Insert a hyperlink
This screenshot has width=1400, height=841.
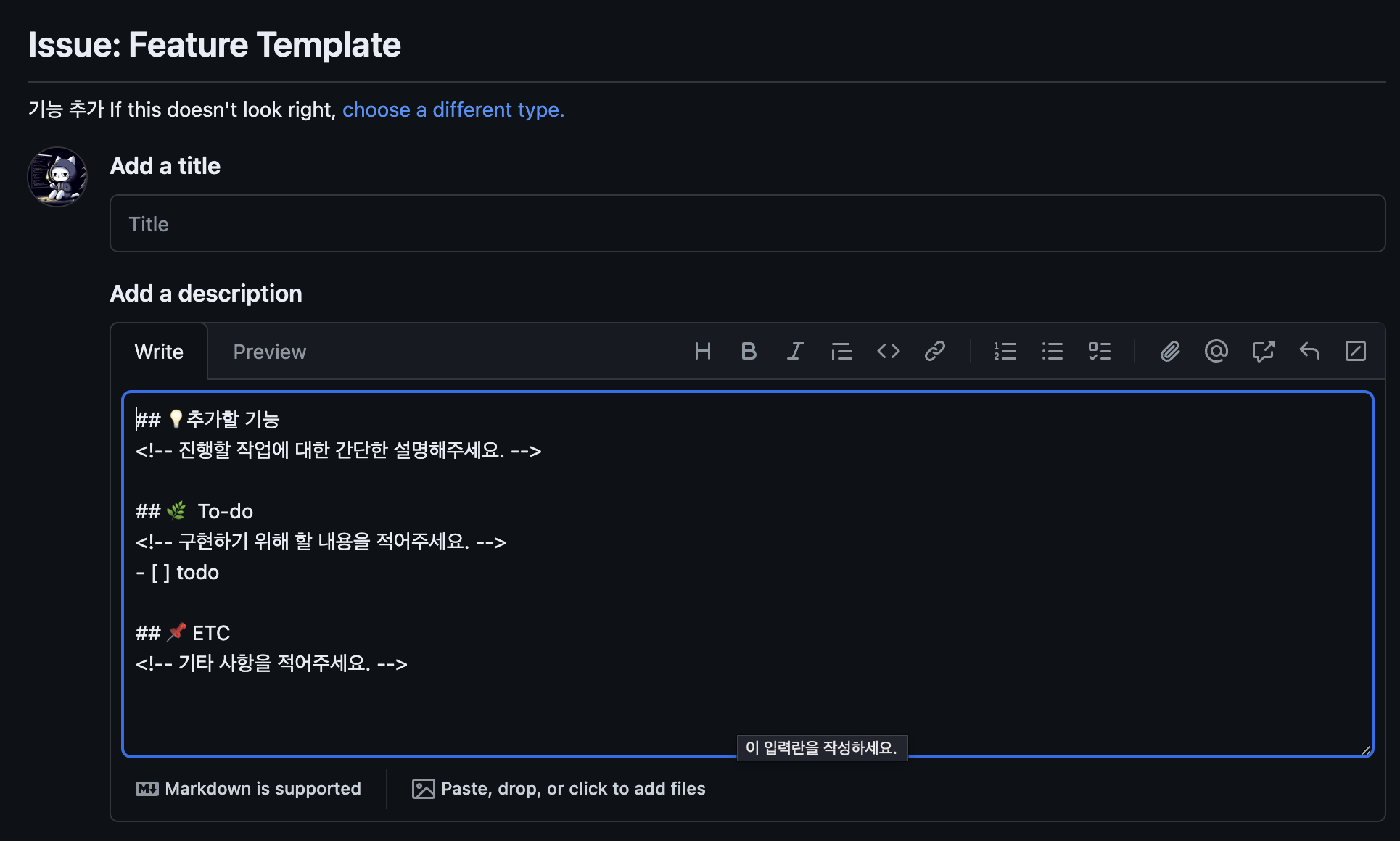click(935, 351)
